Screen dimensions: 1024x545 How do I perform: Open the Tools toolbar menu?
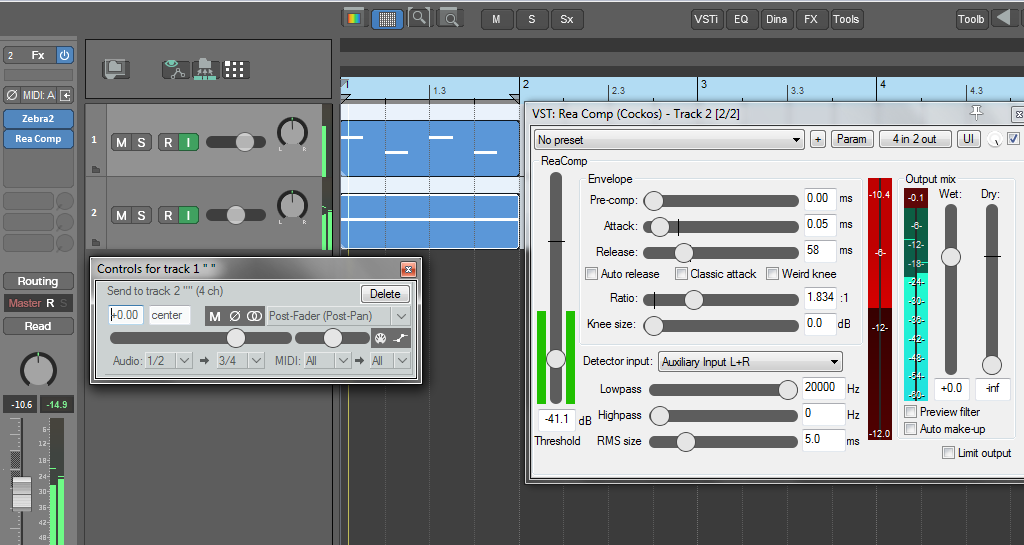846,20
